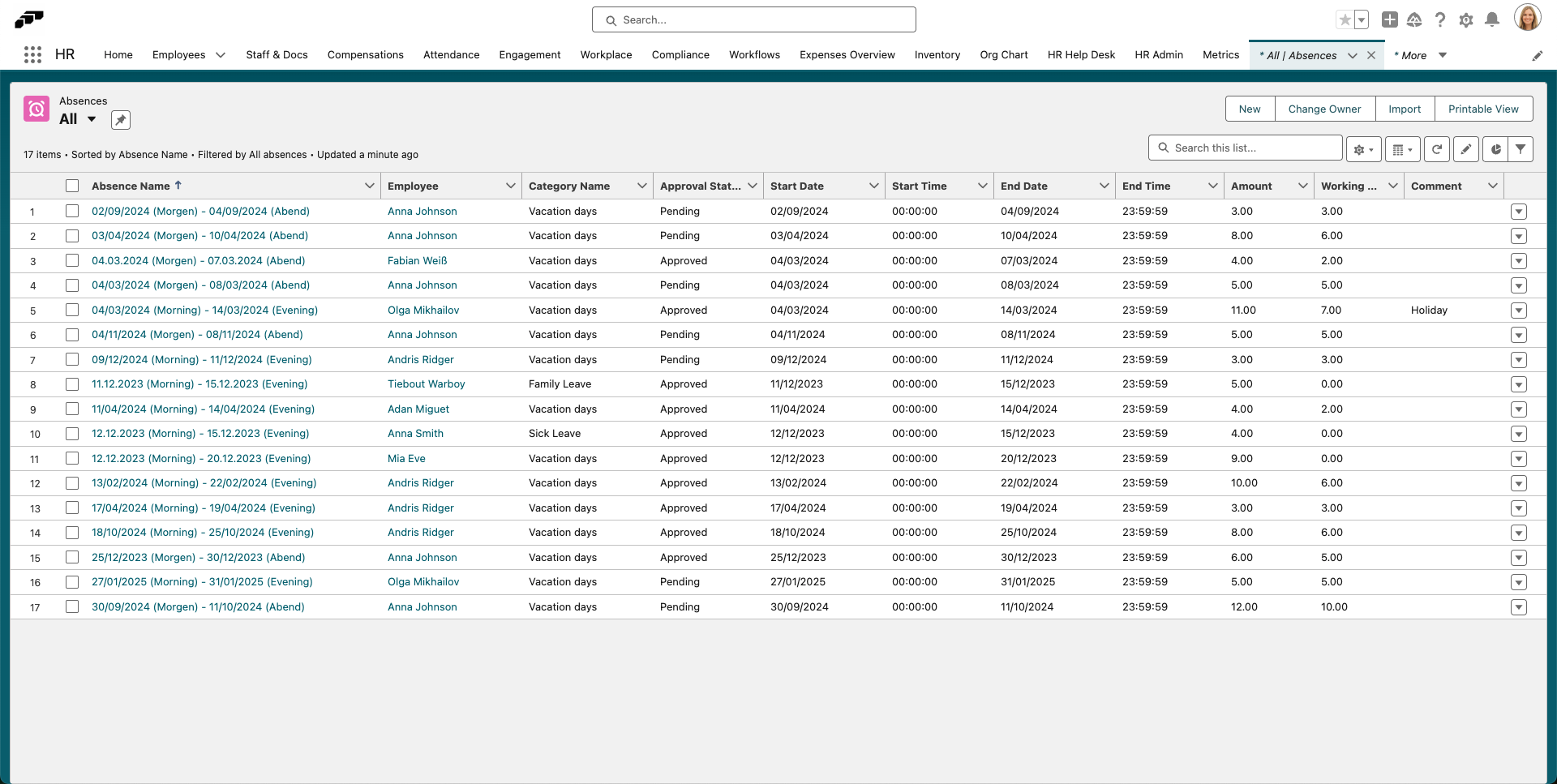Click inside the Search this list field
Viewport: 1557px width, 784px height.
[x=1245, y=148]
